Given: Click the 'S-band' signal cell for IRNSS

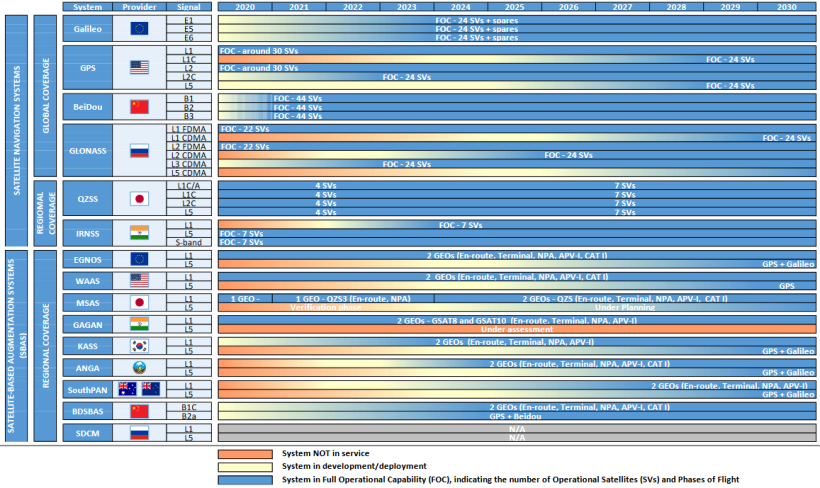Looking at the screenshot, I should 189,243.
